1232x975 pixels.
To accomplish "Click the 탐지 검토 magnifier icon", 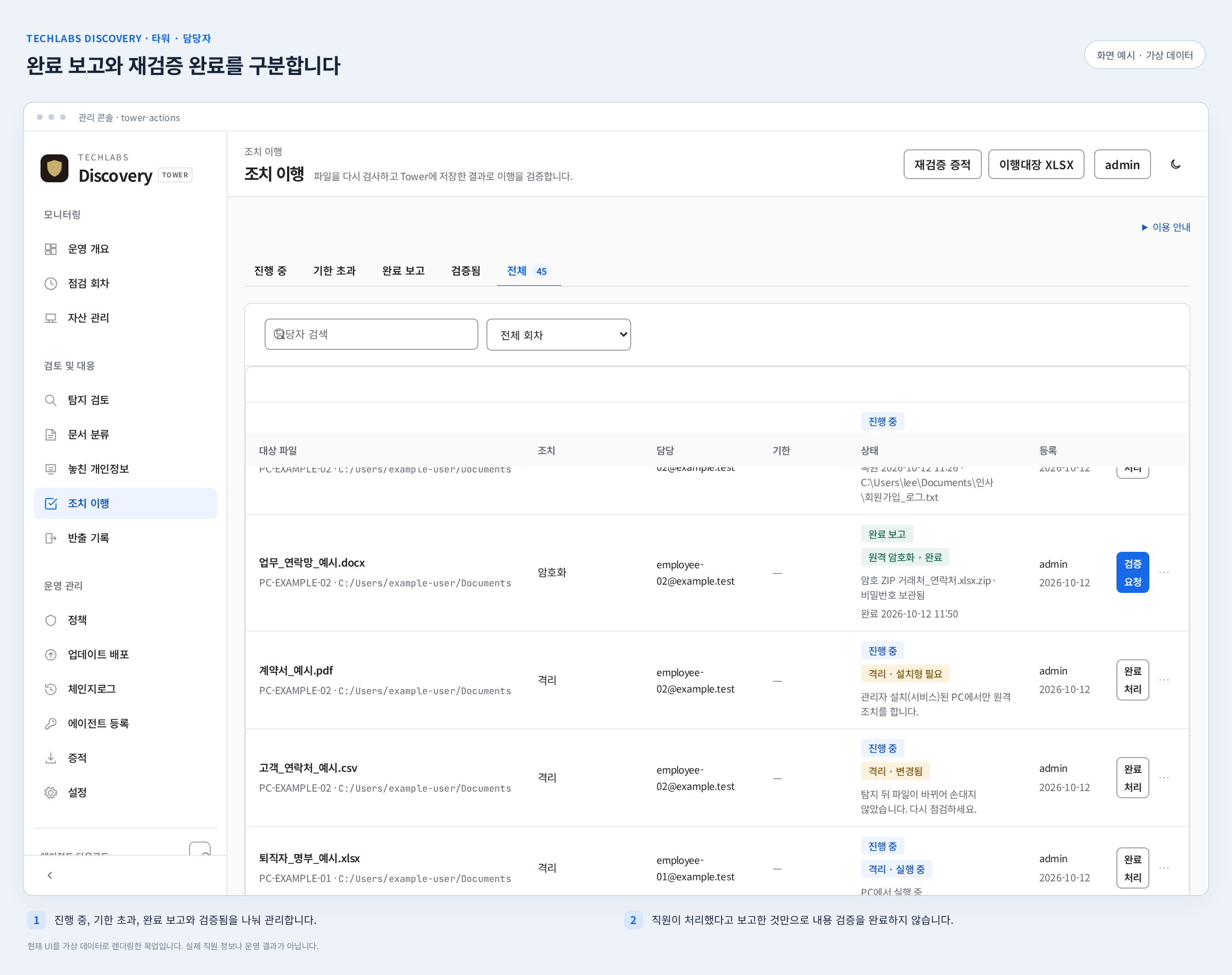I will point(51,400).
